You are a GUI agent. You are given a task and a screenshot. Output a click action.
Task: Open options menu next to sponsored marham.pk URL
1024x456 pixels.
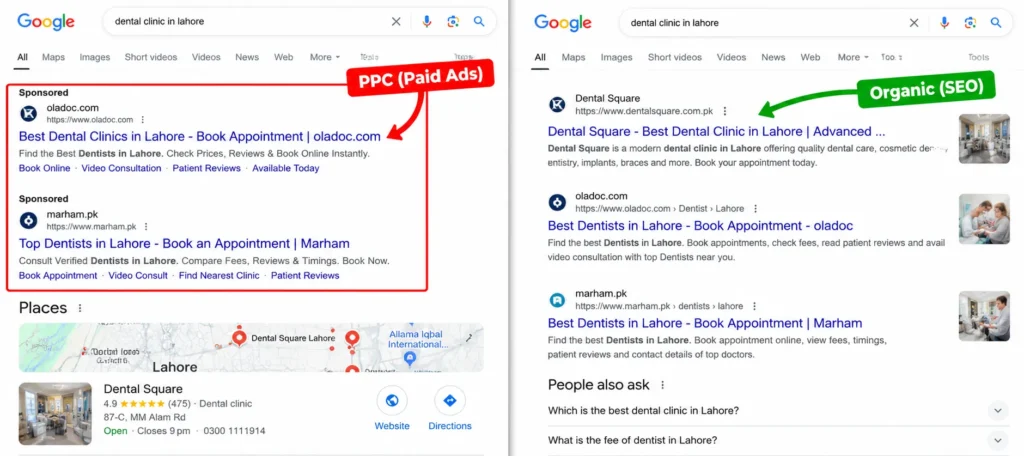click(x=146, y=227)
